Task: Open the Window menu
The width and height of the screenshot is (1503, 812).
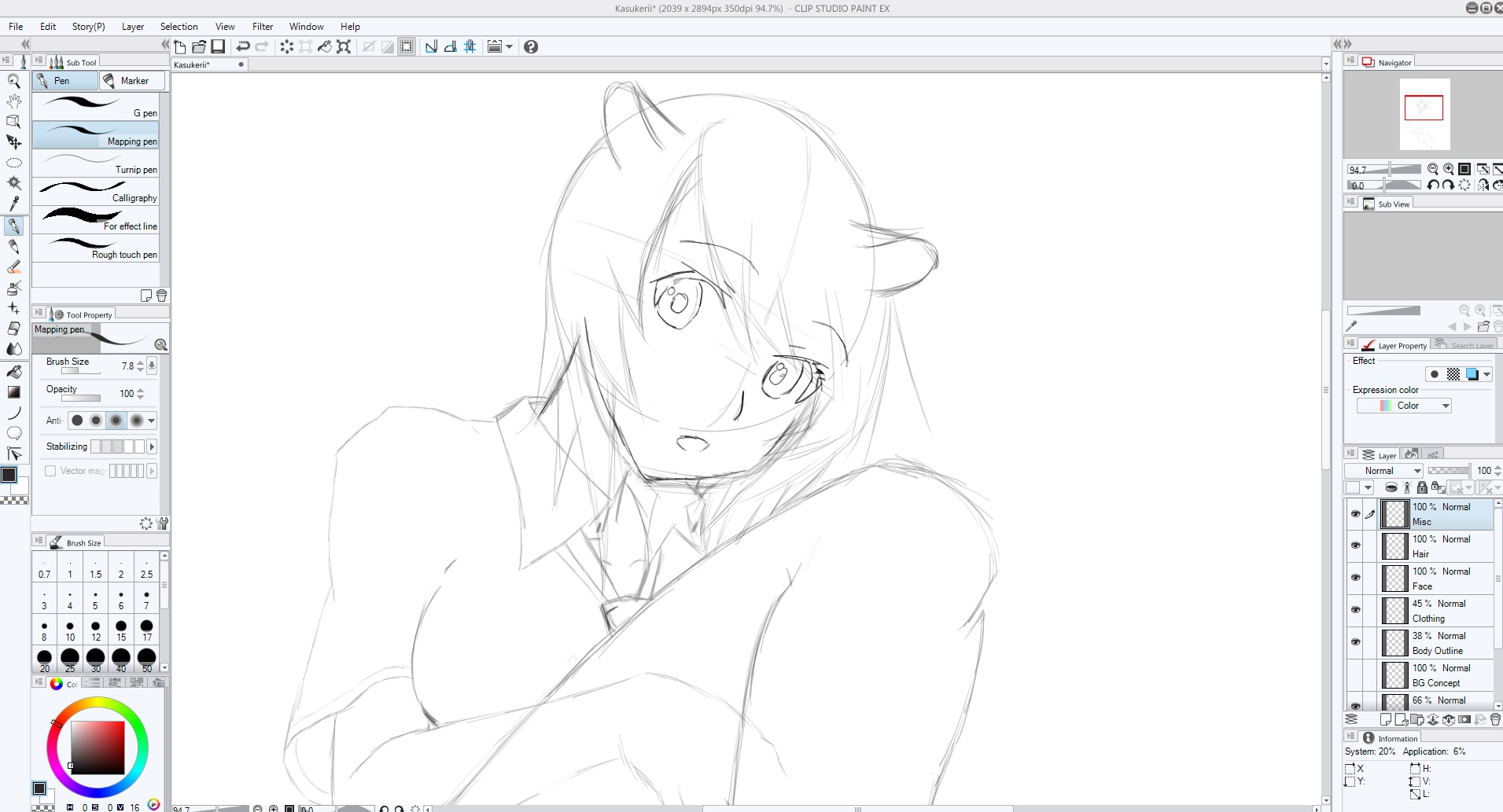Action: pos(306,26)
